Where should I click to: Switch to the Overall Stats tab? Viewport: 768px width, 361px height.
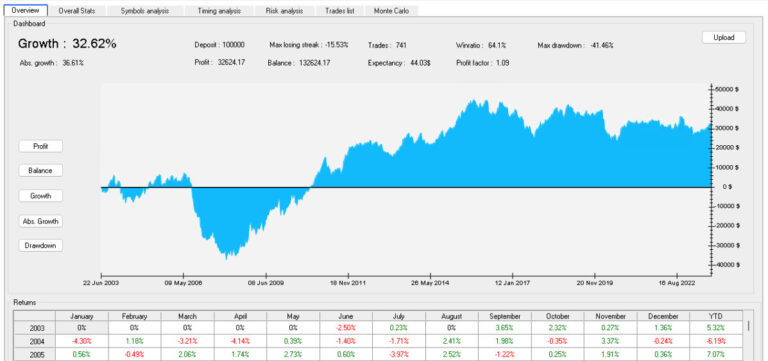(x=77, y=11)
